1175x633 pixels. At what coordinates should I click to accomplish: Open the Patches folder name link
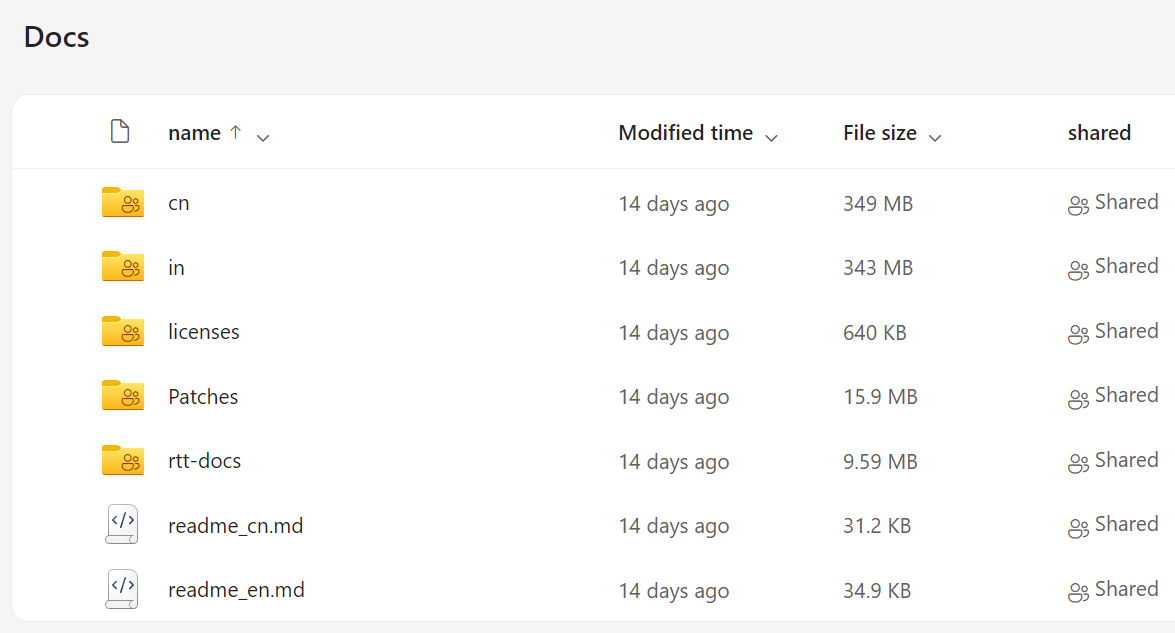click(x=203, y=396)
